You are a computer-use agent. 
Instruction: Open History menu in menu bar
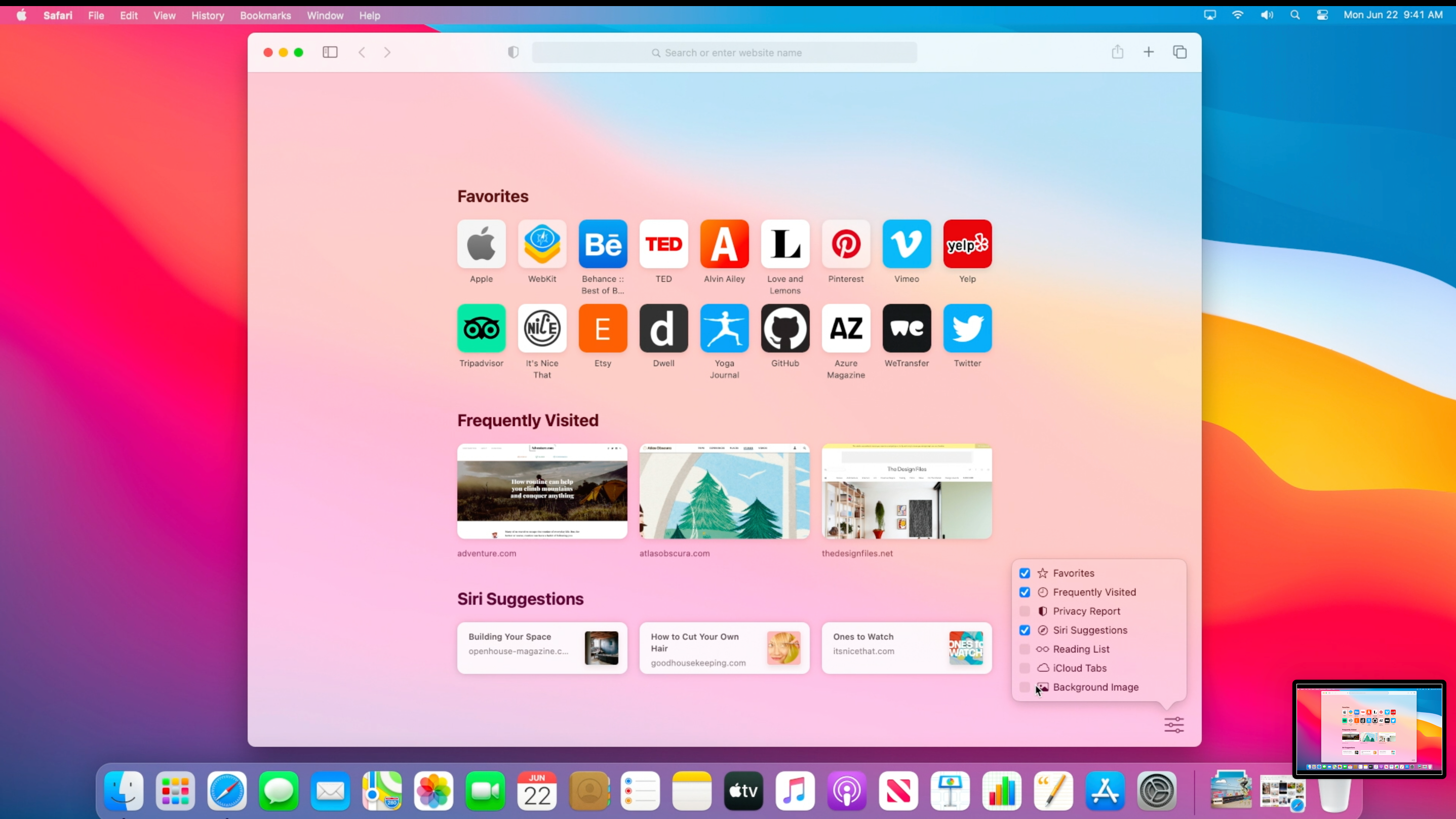tap(208, 15)
